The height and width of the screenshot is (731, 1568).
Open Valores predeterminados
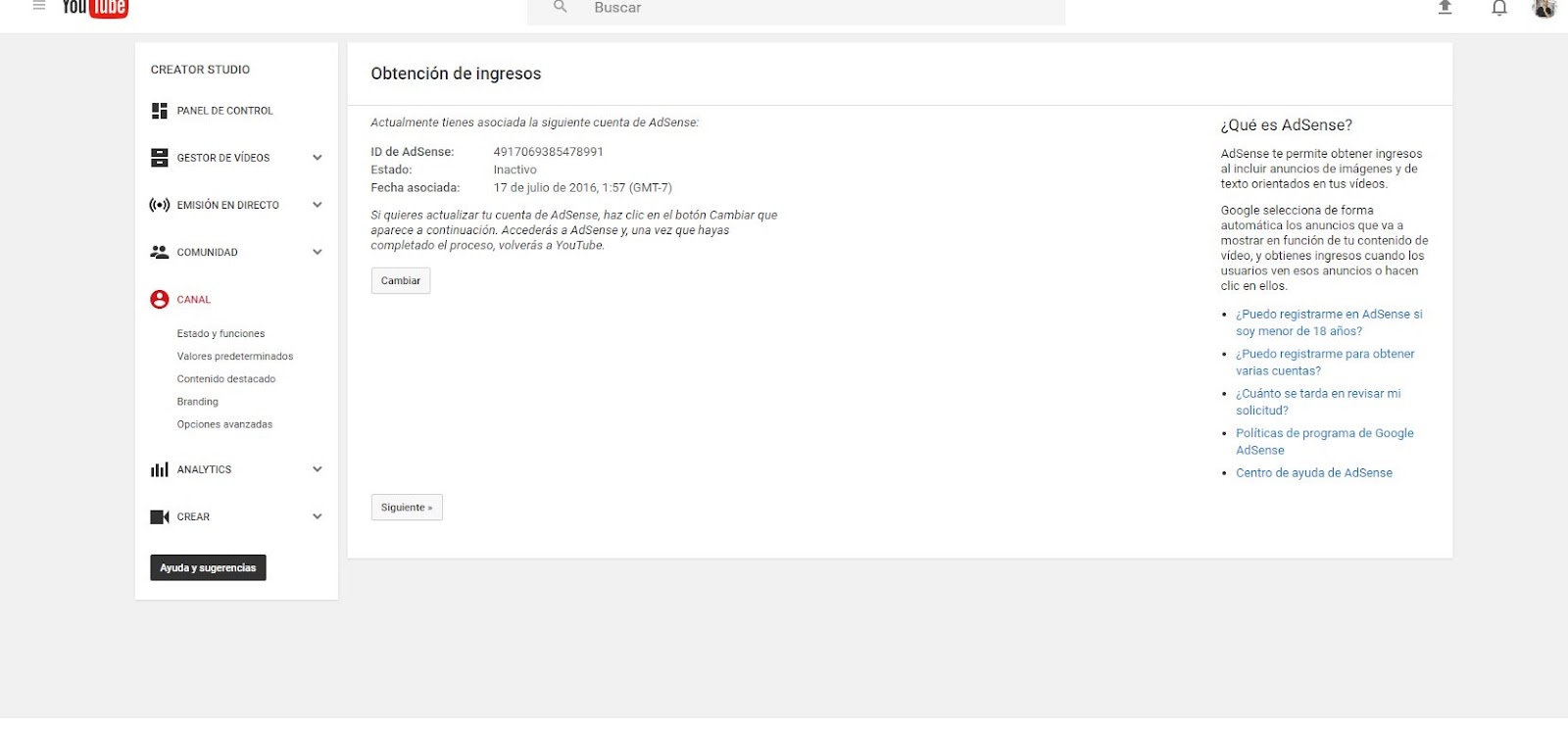[235, 357]
